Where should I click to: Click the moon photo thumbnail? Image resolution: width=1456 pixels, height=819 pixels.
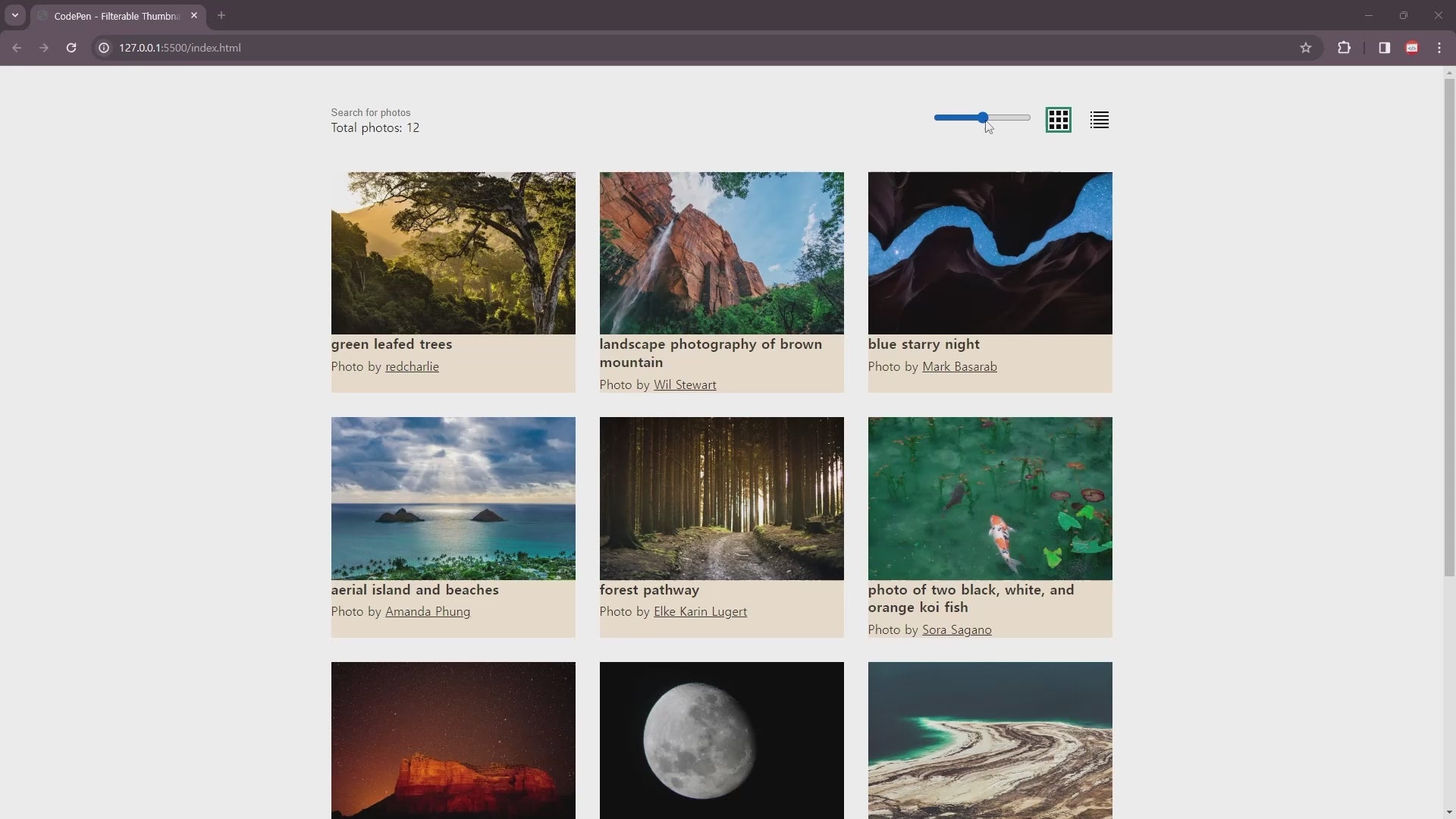click(x=721, y=740)
